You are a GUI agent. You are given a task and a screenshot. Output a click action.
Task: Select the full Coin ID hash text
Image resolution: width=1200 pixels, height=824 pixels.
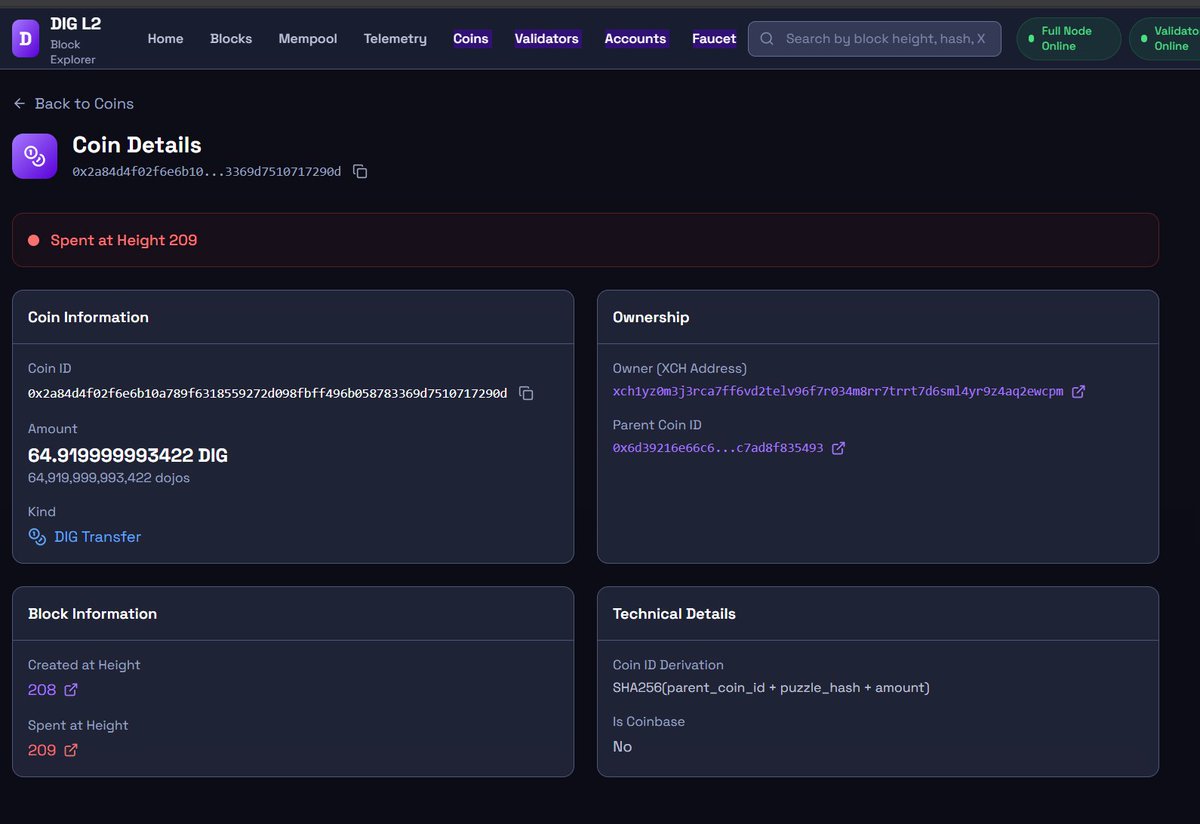268,393
